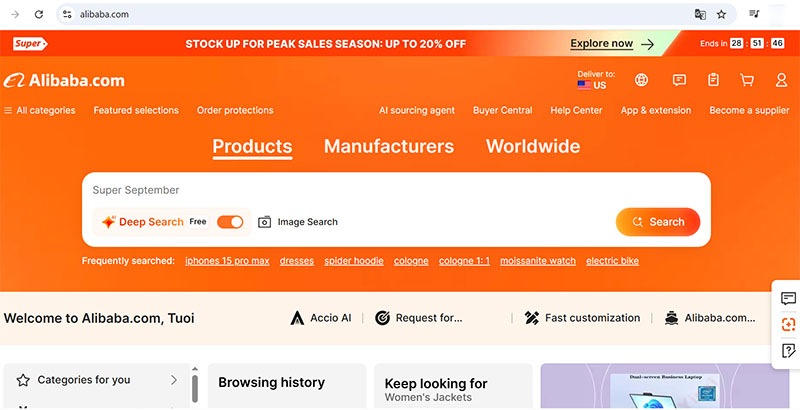
Task: Open the shopping cart icon
Action: point(747,80)
